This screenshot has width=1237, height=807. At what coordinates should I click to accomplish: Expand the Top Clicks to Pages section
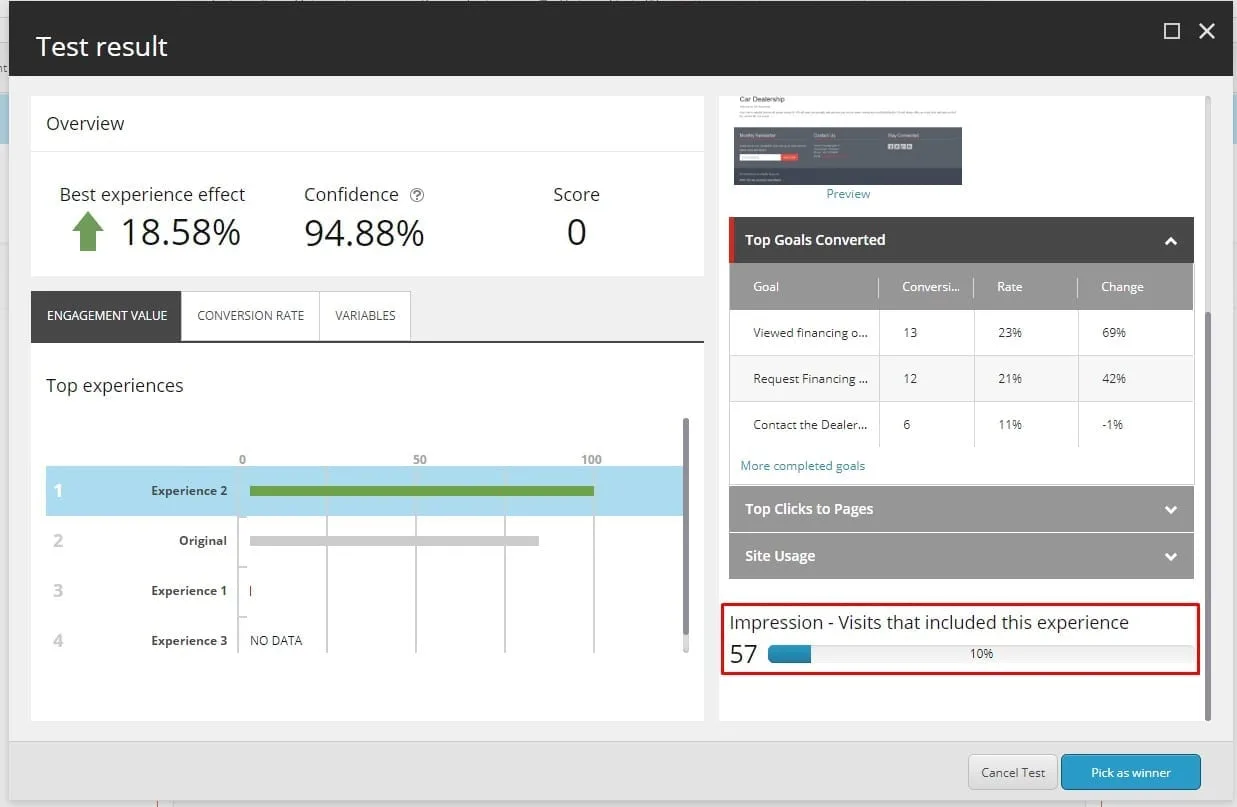[1170, 509]
